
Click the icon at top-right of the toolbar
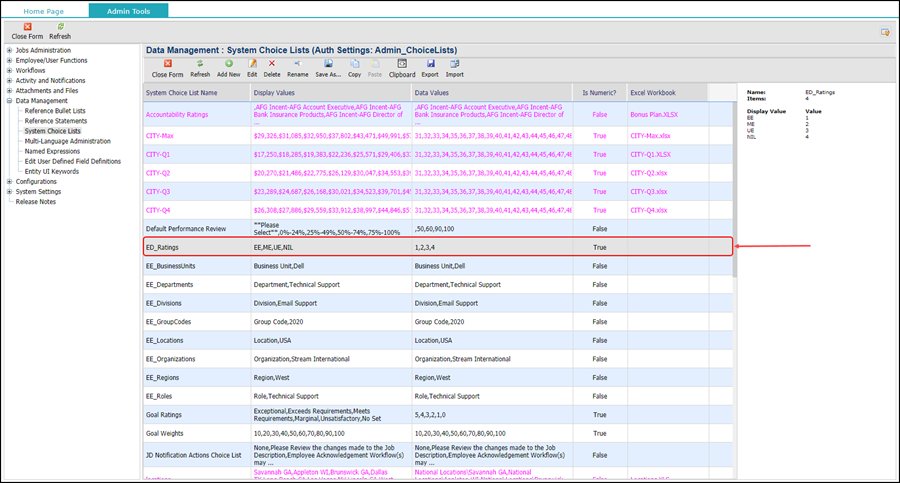(885, 32)
